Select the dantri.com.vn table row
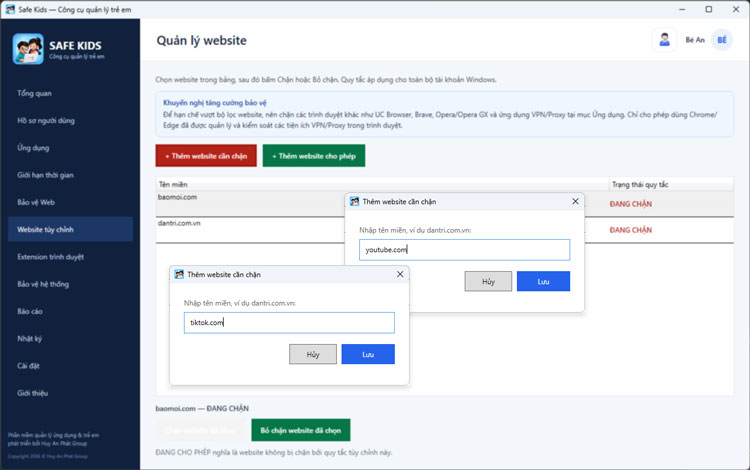 point(444,230)
